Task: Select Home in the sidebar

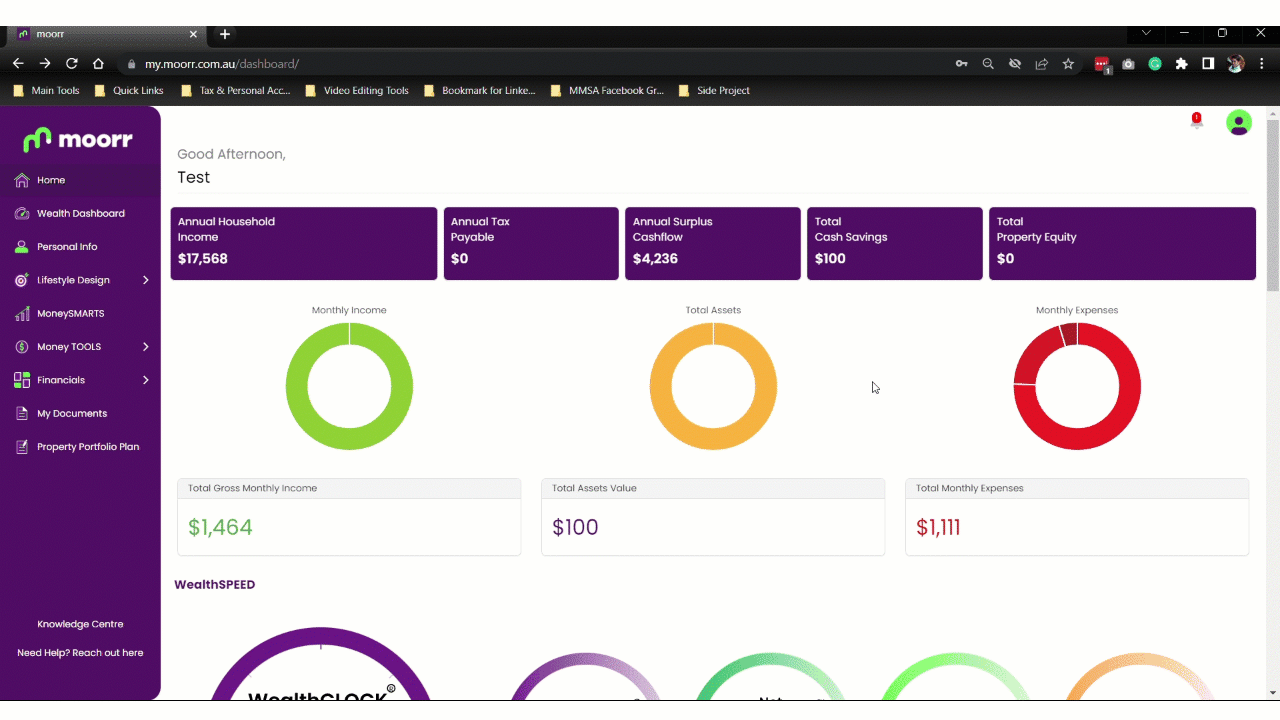Action: 80,180
